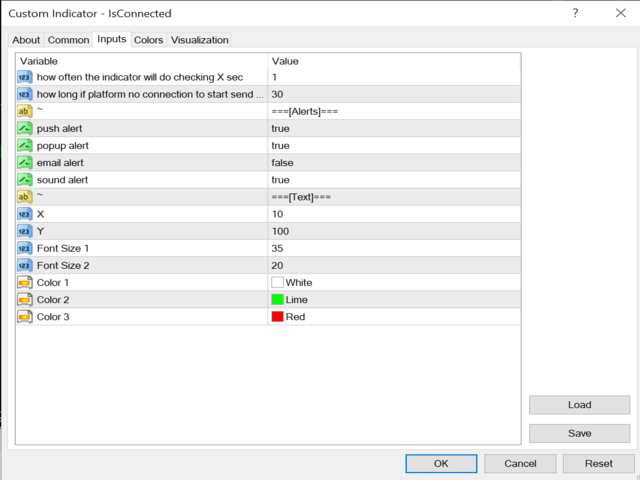Click boolean icon beside popup alert
640x480 pixels.
[24, 146]
